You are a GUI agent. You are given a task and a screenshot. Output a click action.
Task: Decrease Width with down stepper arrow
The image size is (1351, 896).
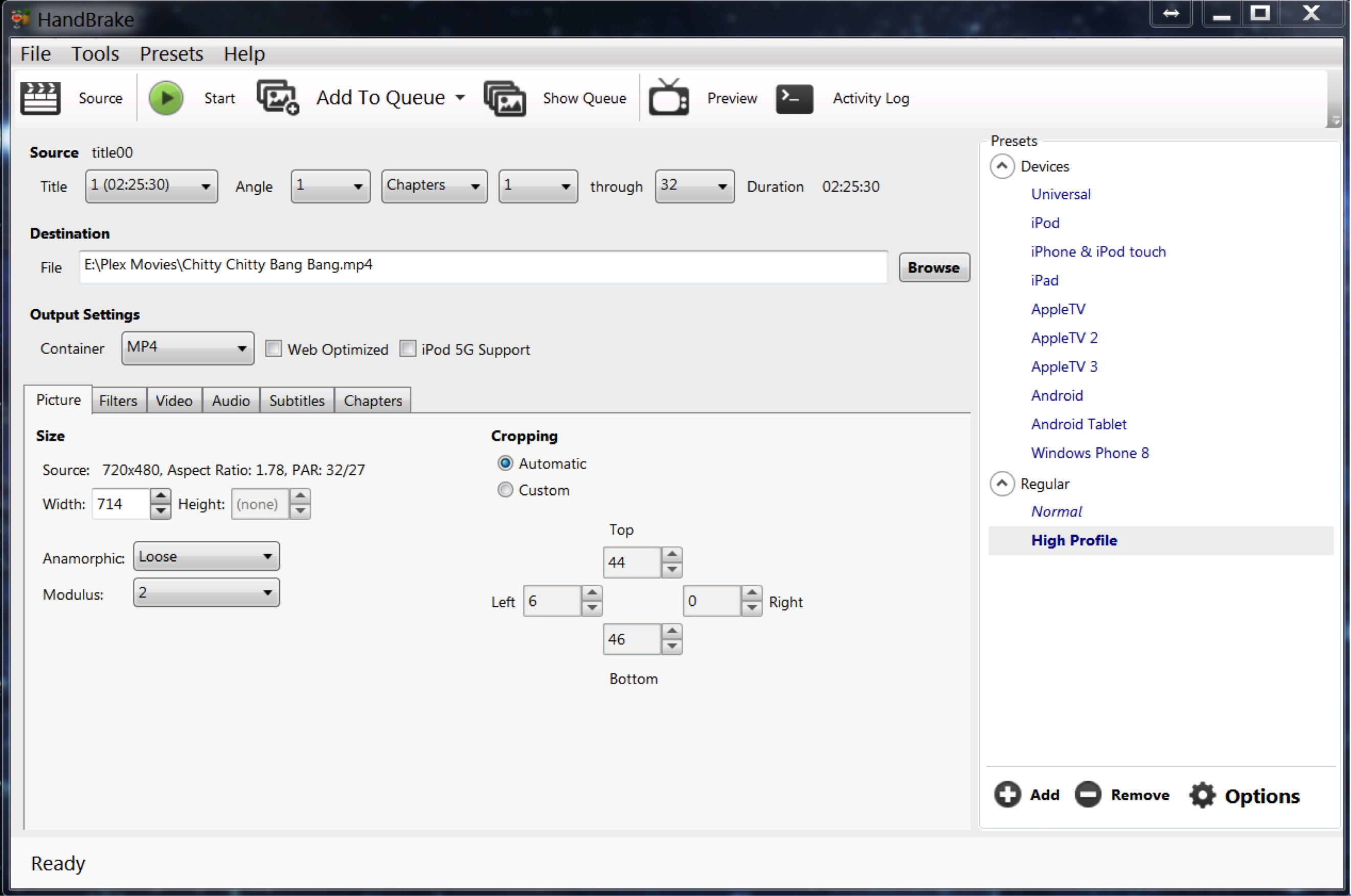(161, 511)
